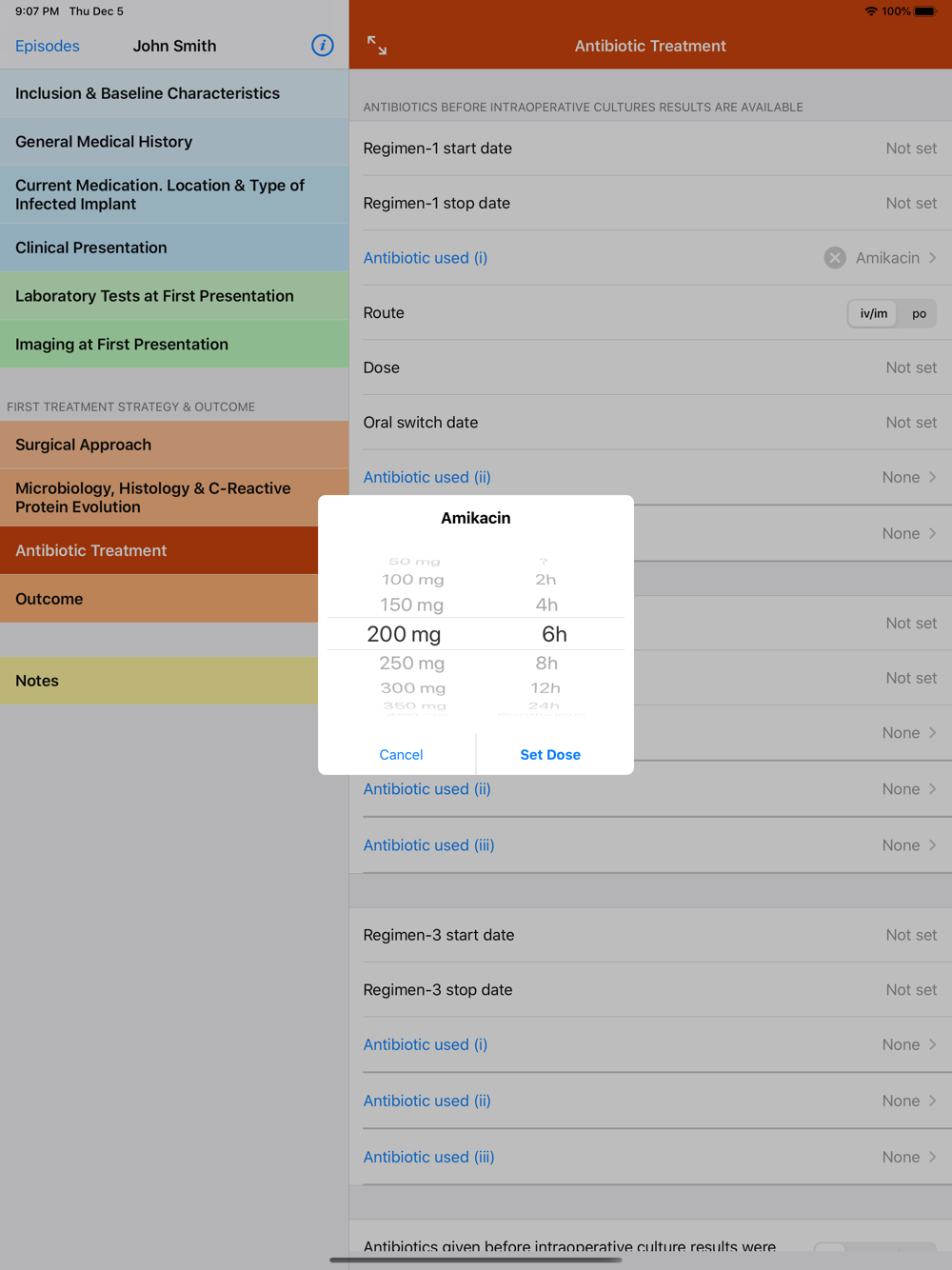Open General Medical History section
The image size is (952, 1270).
(174, 142)
